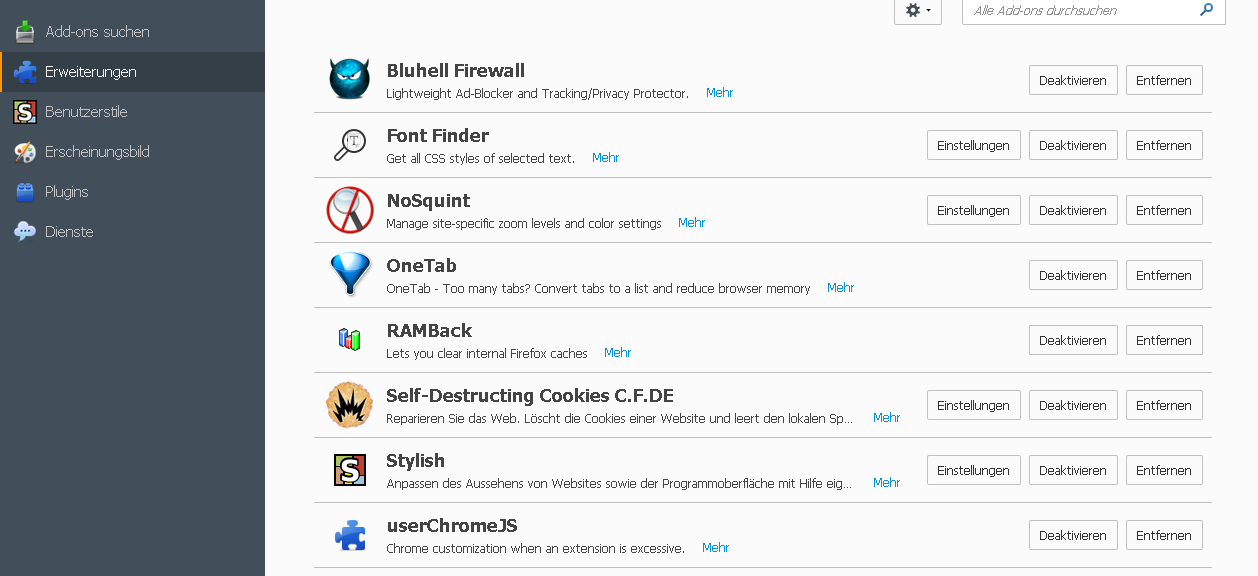This screenshot has width=1258, height=576.
Task: Click the search magnifier icon
Action: pos(1206,10)
